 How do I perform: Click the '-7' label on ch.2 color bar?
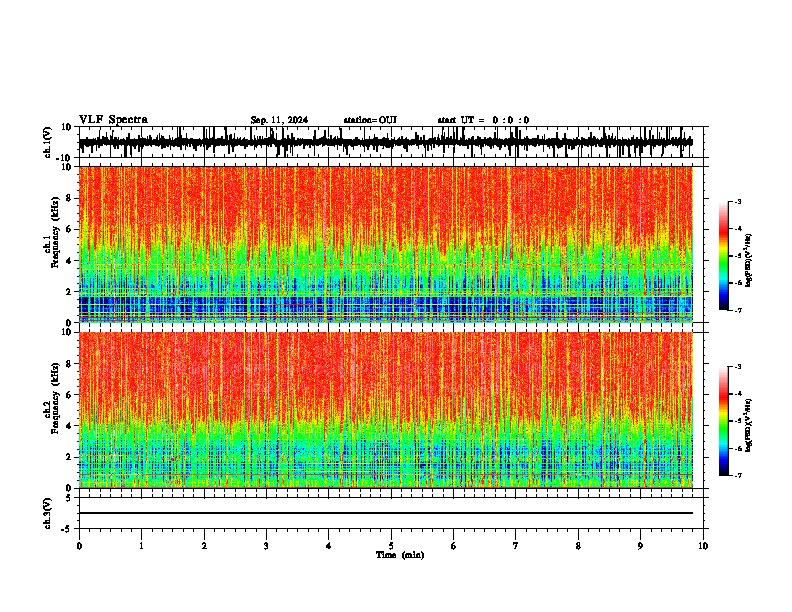(x=737, y=476)
